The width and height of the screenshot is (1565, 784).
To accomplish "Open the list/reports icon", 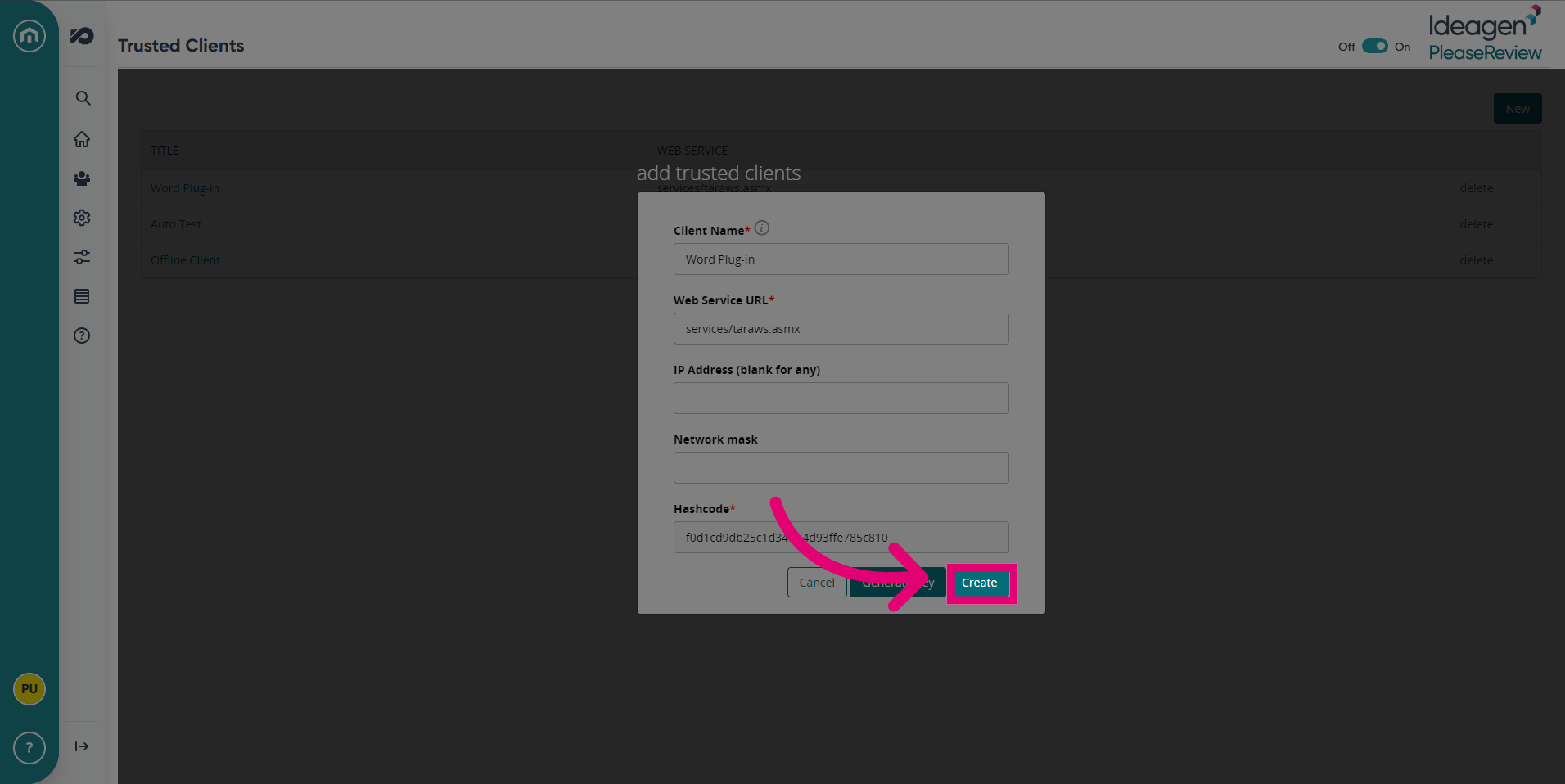I will point(82,296).
